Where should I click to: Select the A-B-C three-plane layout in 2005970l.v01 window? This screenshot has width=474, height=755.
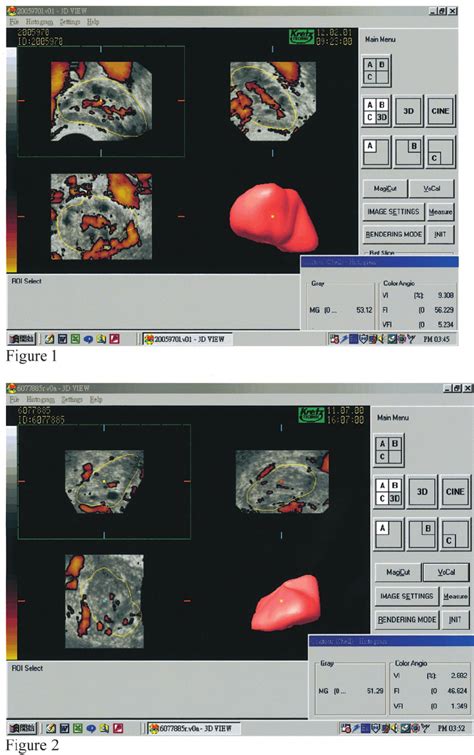pos(376,70)
